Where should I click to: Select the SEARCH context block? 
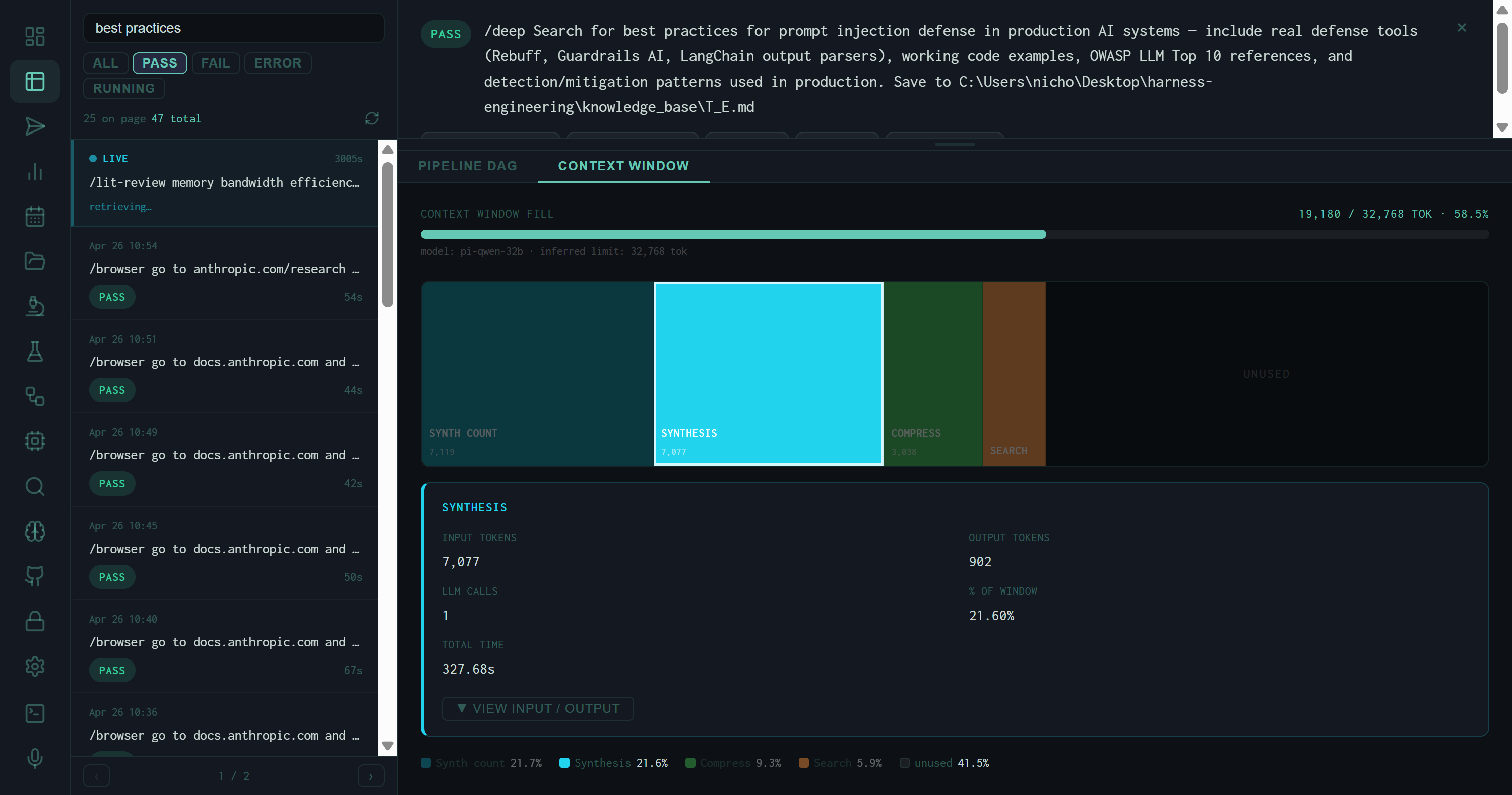tap(1014, 374)
